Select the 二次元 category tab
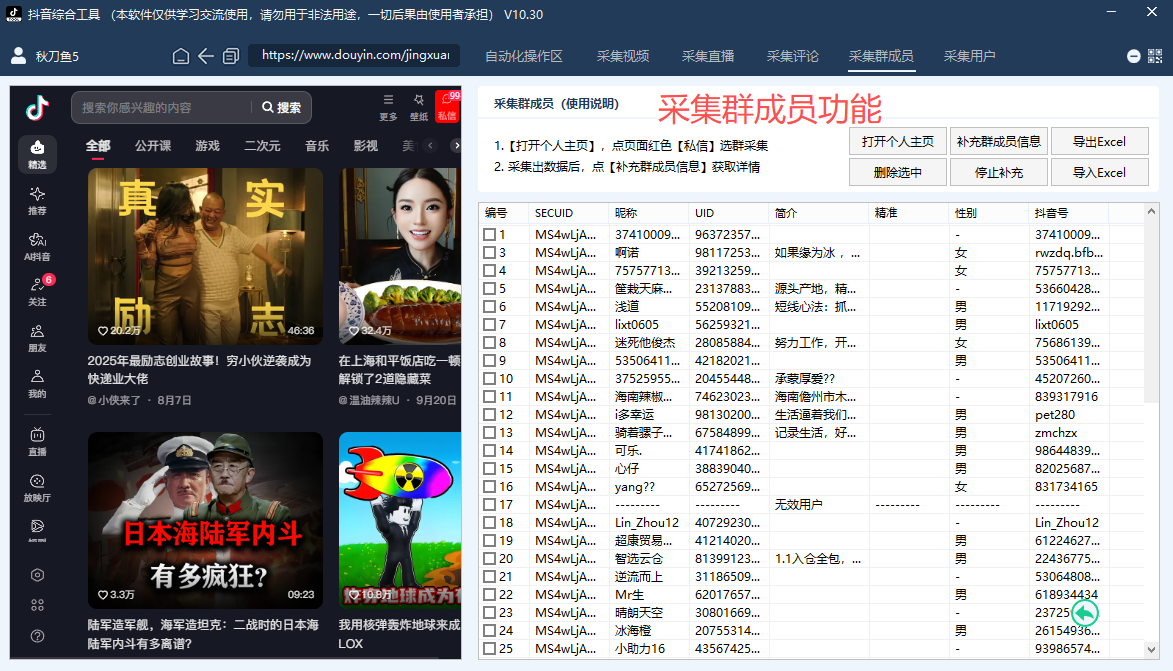Screen dimensions: 1173x671 (262, 146)
